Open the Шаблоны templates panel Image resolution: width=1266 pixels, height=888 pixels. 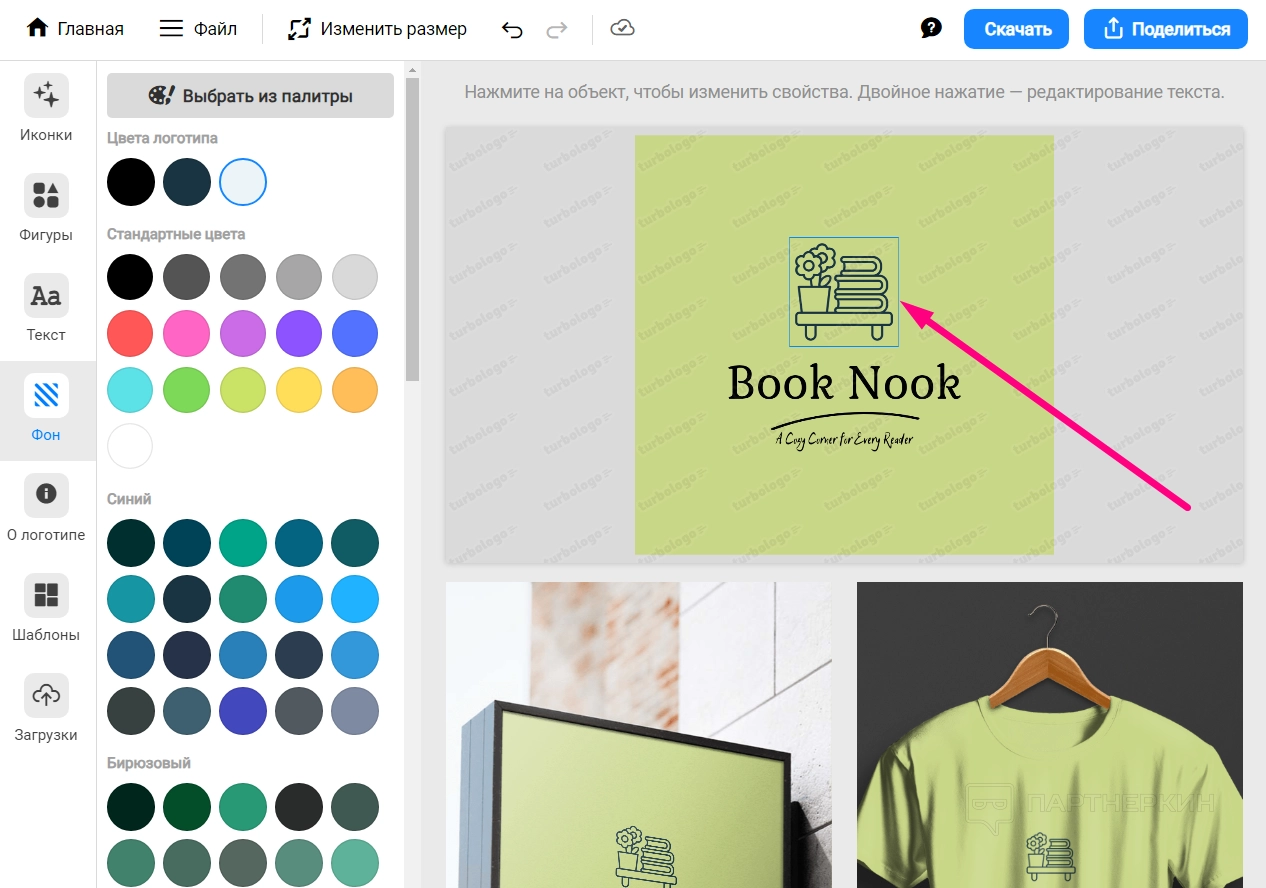[46, 608]
